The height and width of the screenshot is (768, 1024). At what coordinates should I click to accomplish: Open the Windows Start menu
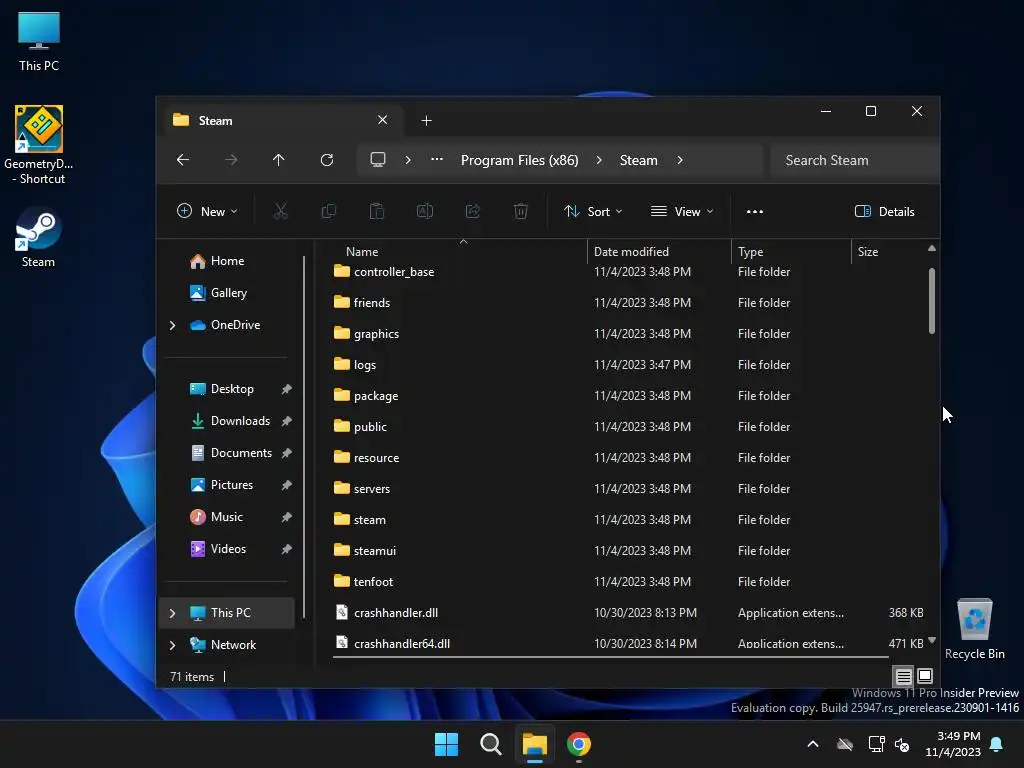pyautogui.click(x=446, y=744)
